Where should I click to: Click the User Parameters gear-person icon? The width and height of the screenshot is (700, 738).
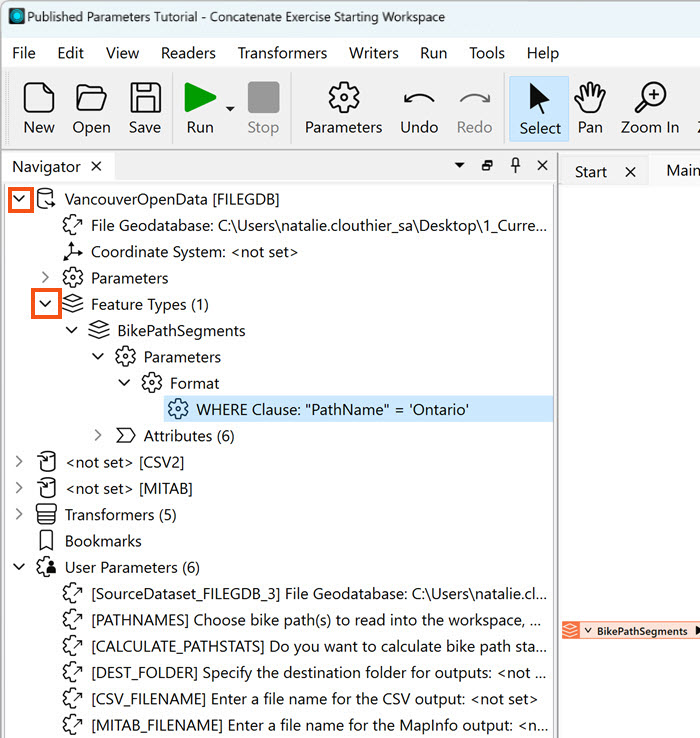coord(46,567)
